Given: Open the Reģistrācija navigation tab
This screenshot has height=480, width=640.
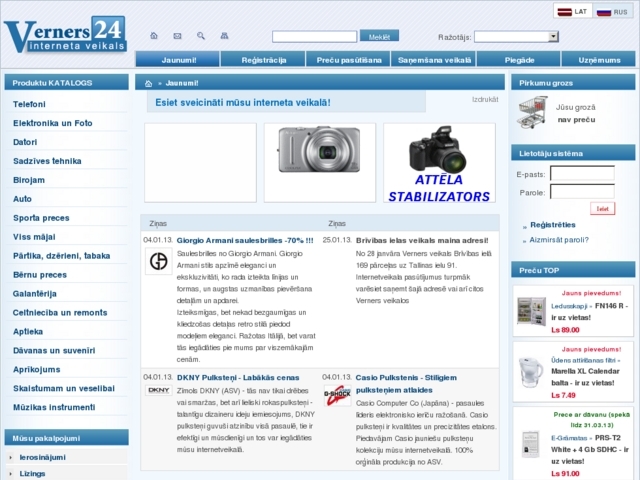Looking at the screenshot, I should (263, 60).
